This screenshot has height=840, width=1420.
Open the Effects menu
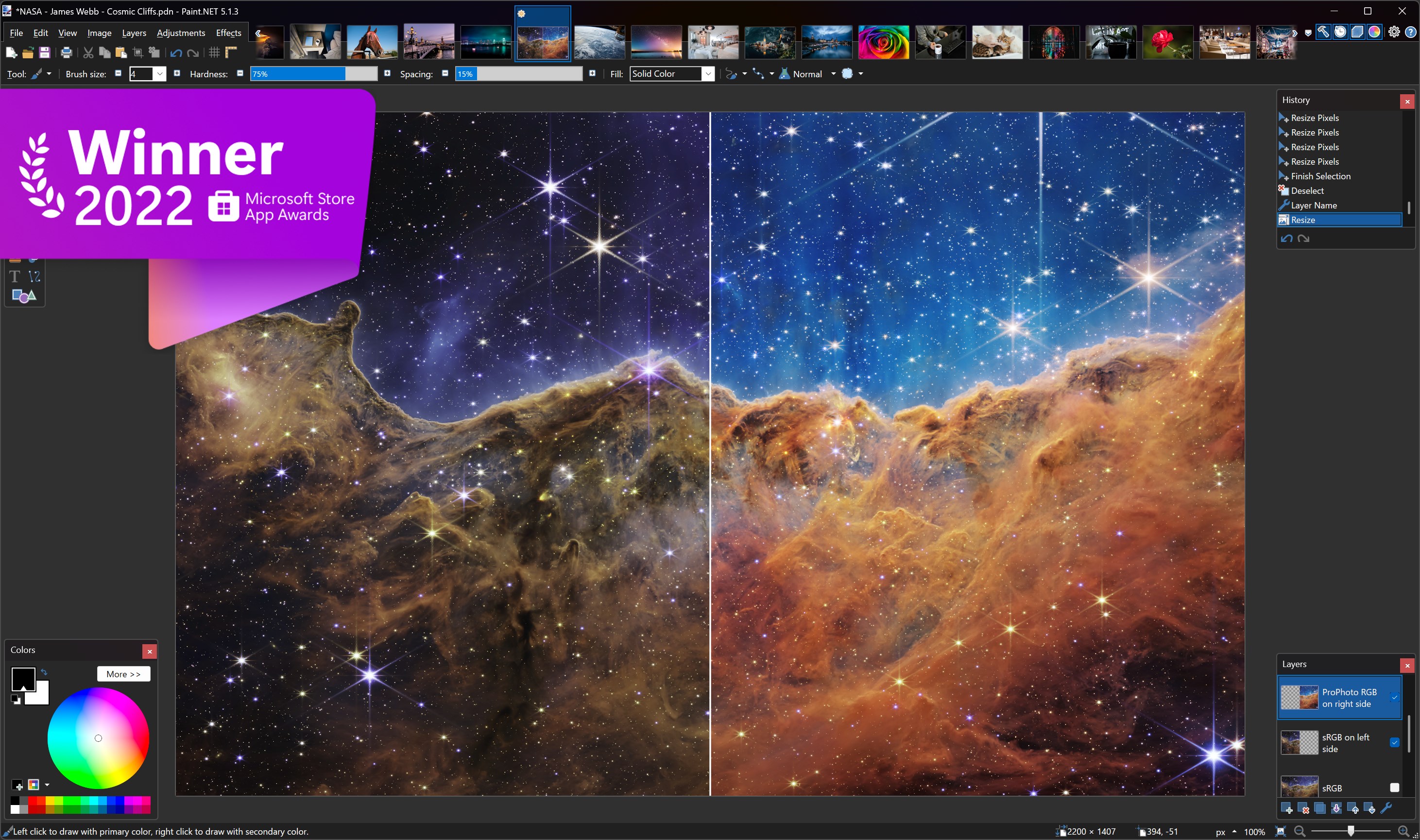[x=228, y=32]
